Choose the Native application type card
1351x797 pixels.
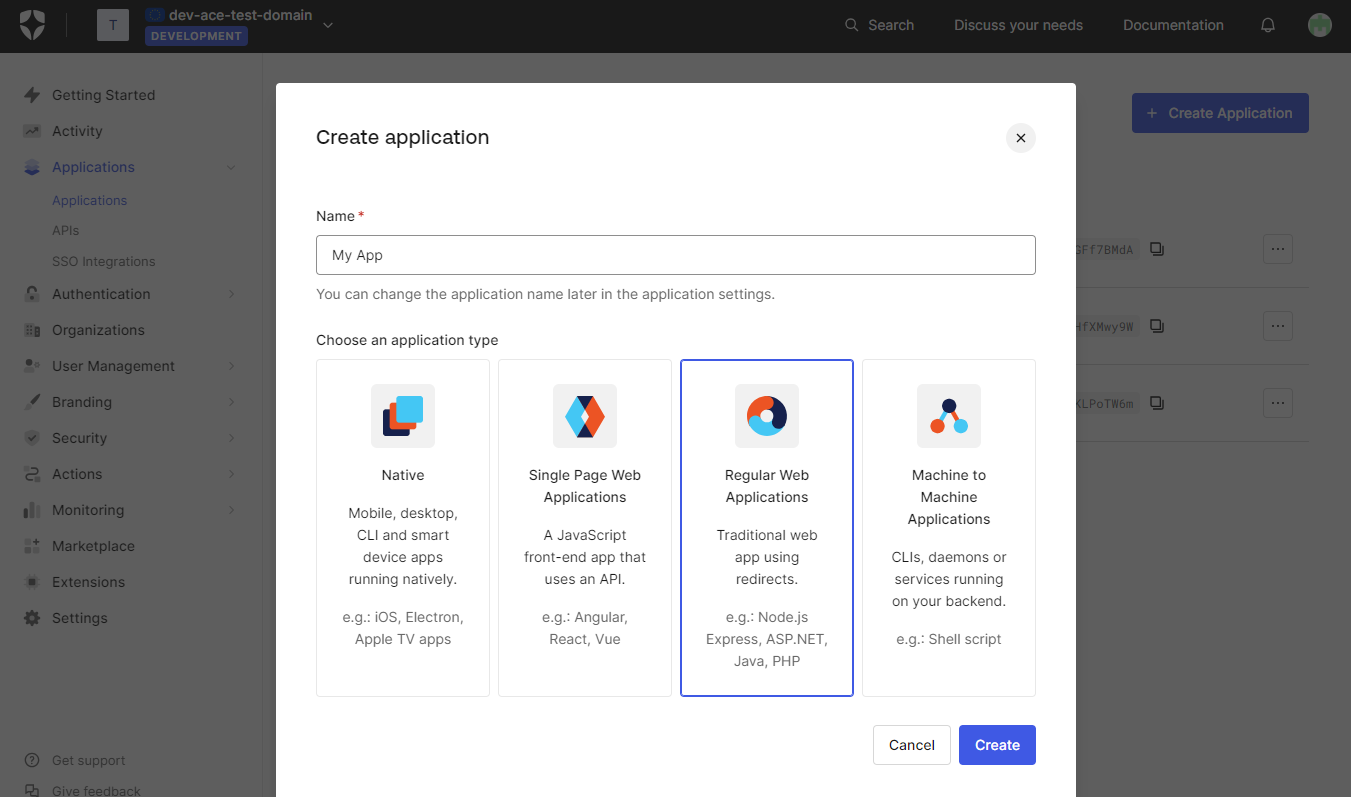click(x=402, y=528)
